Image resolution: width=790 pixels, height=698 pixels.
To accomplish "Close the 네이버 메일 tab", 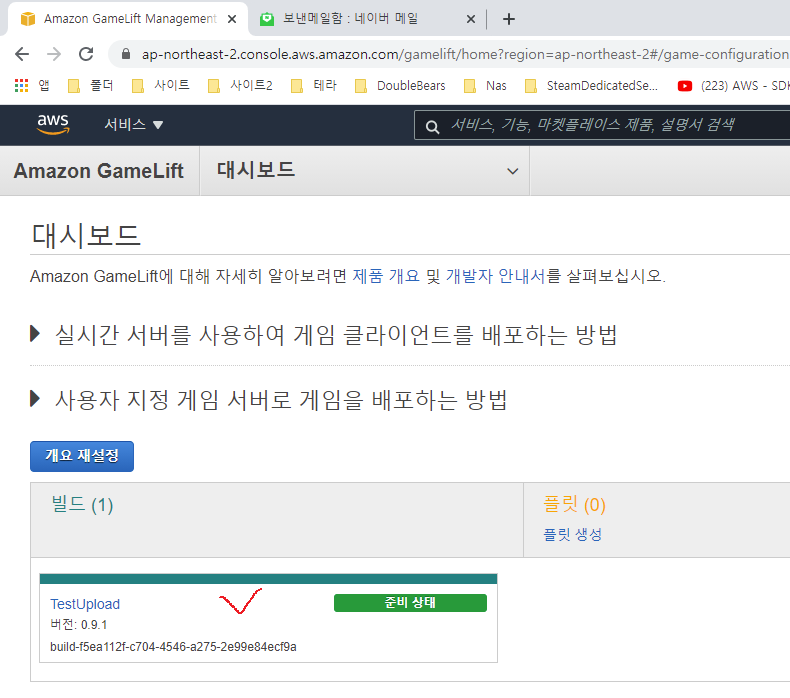I will pyautogui.click(x=471, y=19).
